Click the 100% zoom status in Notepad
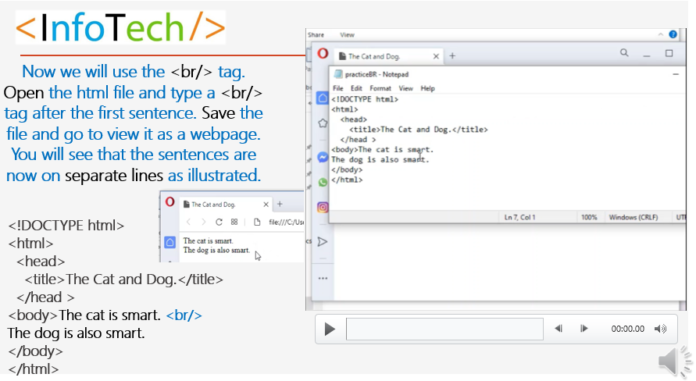This screenshot has width=696, height=381. [589, 217]
